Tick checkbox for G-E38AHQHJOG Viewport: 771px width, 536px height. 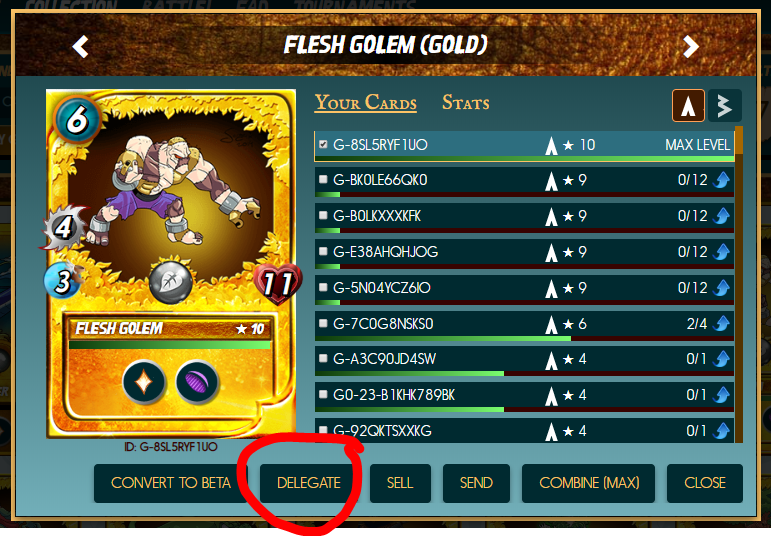(323, 251)
